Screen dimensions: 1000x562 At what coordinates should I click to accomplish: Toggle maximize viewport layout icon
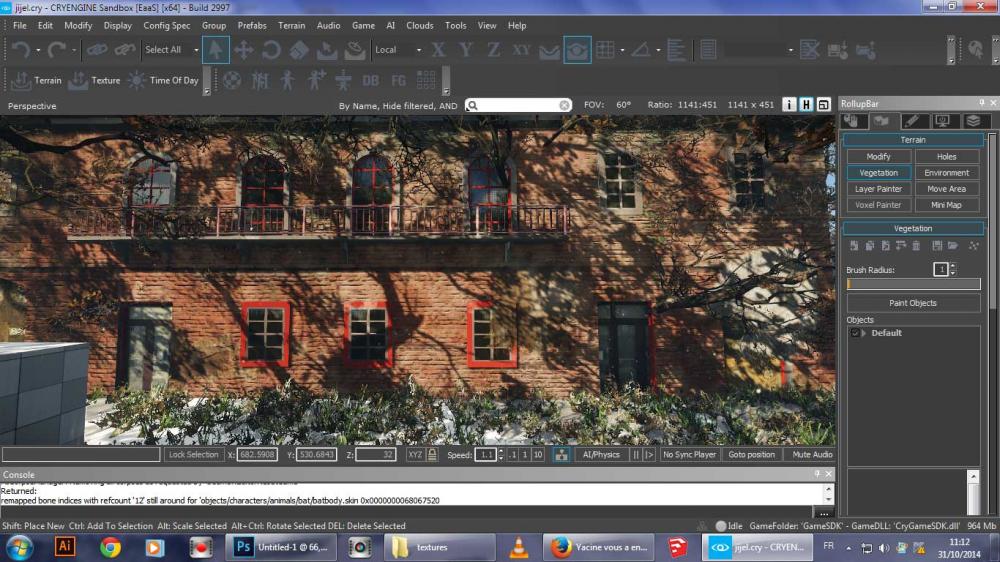point(823,105)
